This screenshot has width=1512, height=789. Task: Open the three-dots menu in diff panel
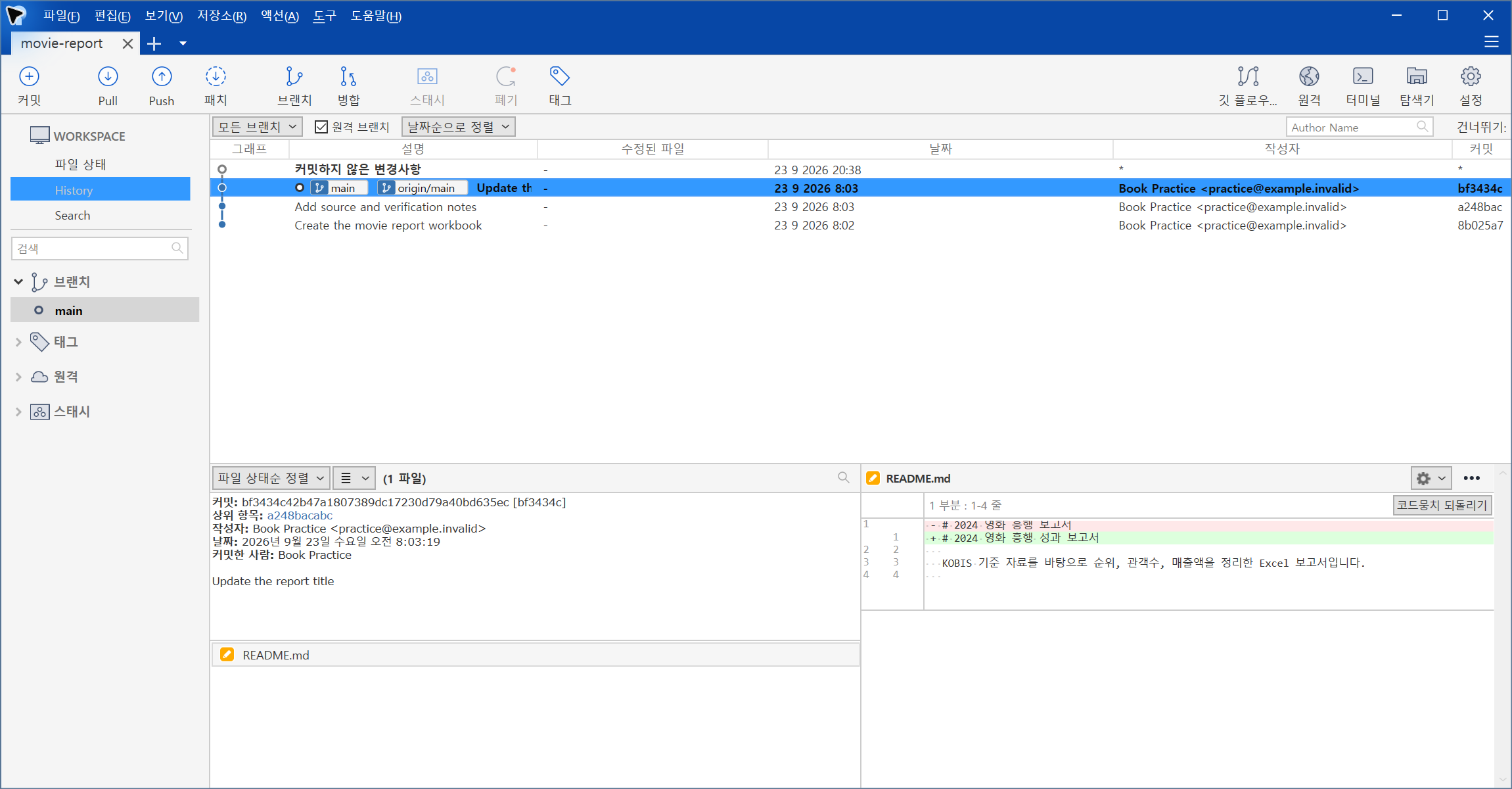[x=1472, y=478]
